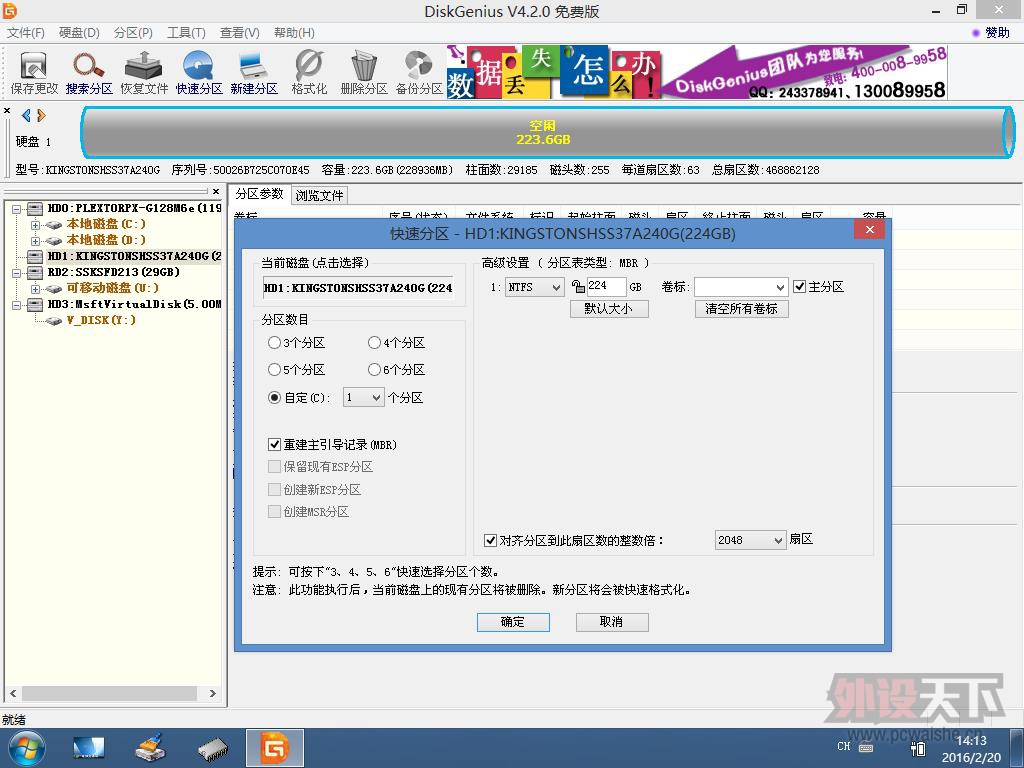Close the disk tree panel
Viewport: 1024px width, 768px height.
[x=216, y=191]
